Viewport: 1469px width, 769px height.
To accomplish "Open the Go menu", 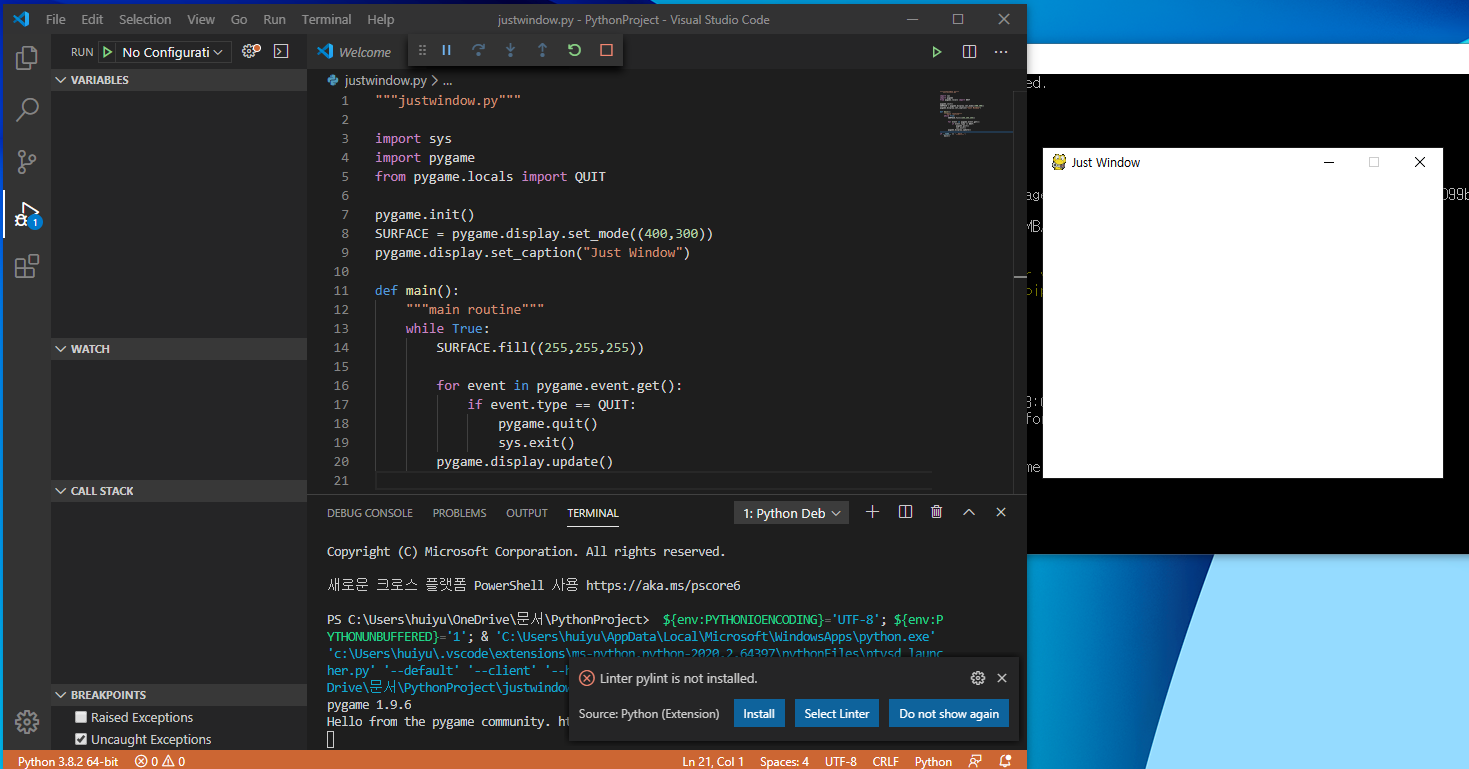I will pos(239,19).
